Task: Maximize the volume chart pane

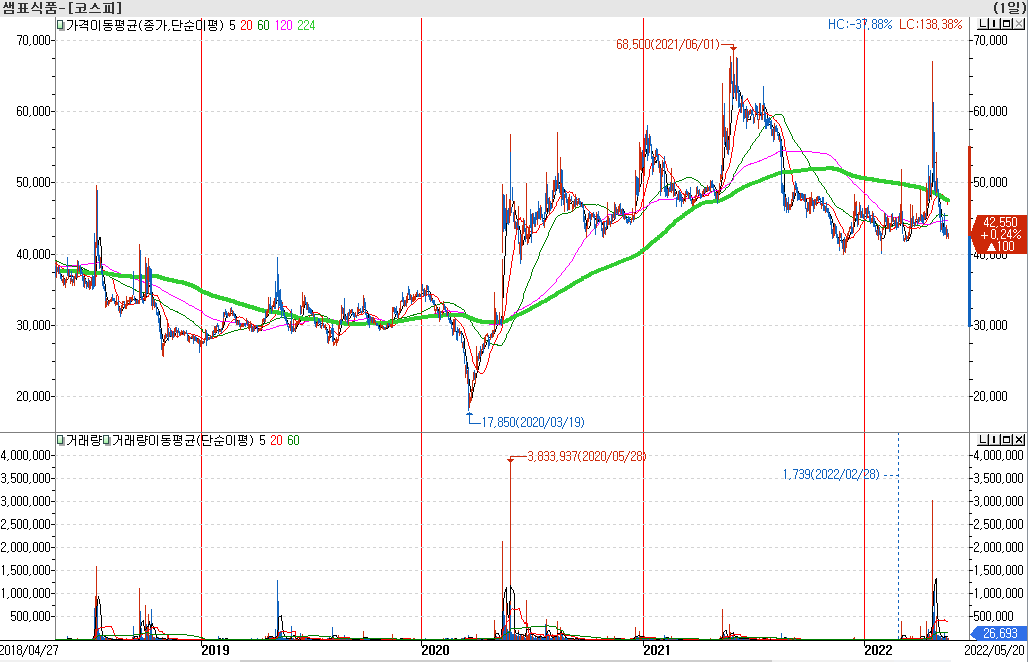Action: (x=1007, y=440)
